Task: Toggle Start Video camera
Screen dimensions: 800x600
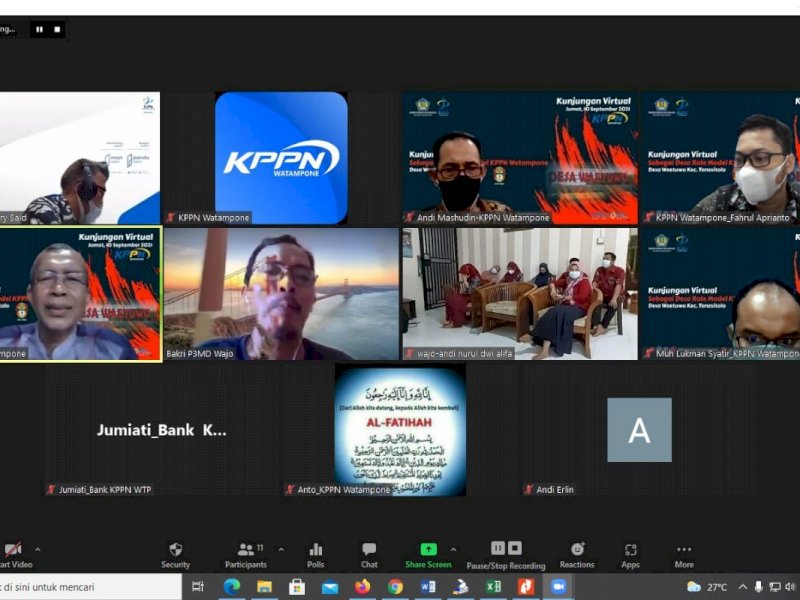Action: click(x=15, y=555)
